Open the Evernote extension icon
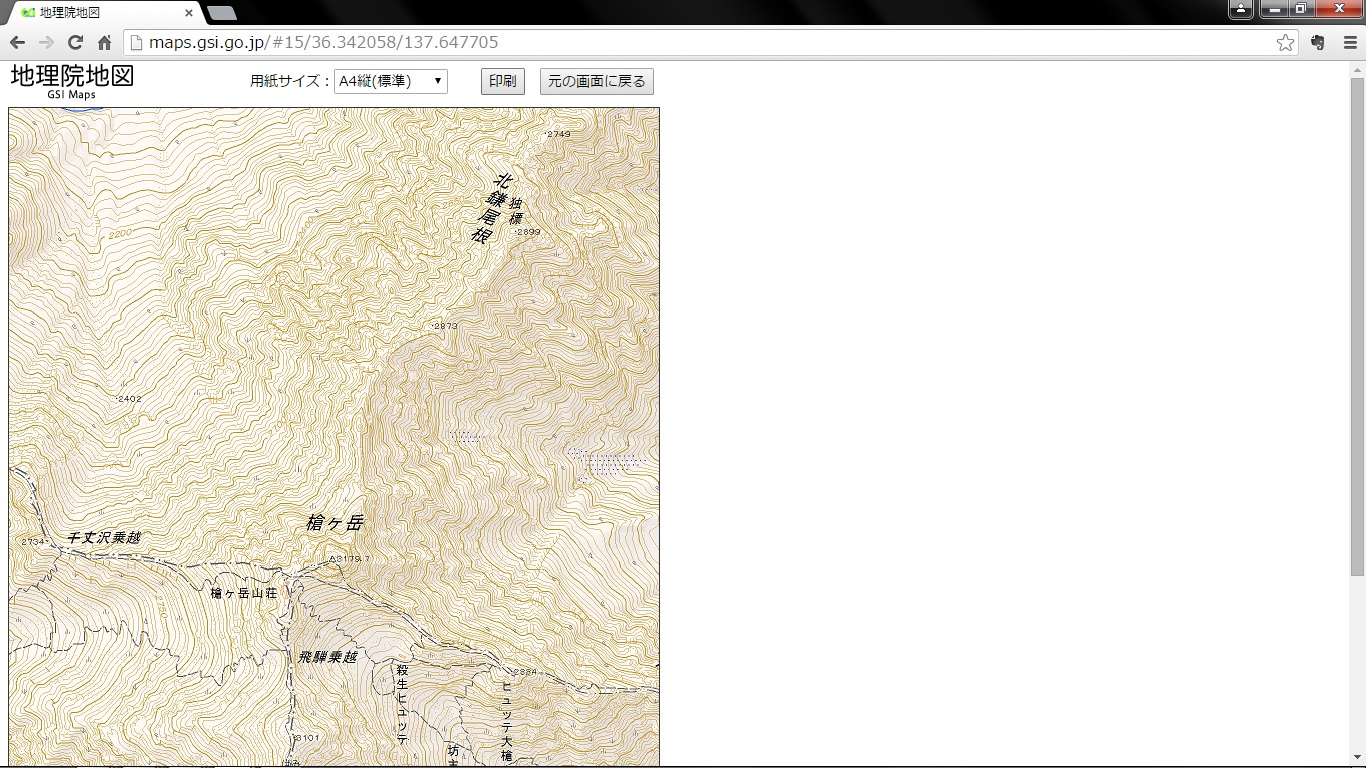This screenshot has width=1366, height=768. (1318, 43)
